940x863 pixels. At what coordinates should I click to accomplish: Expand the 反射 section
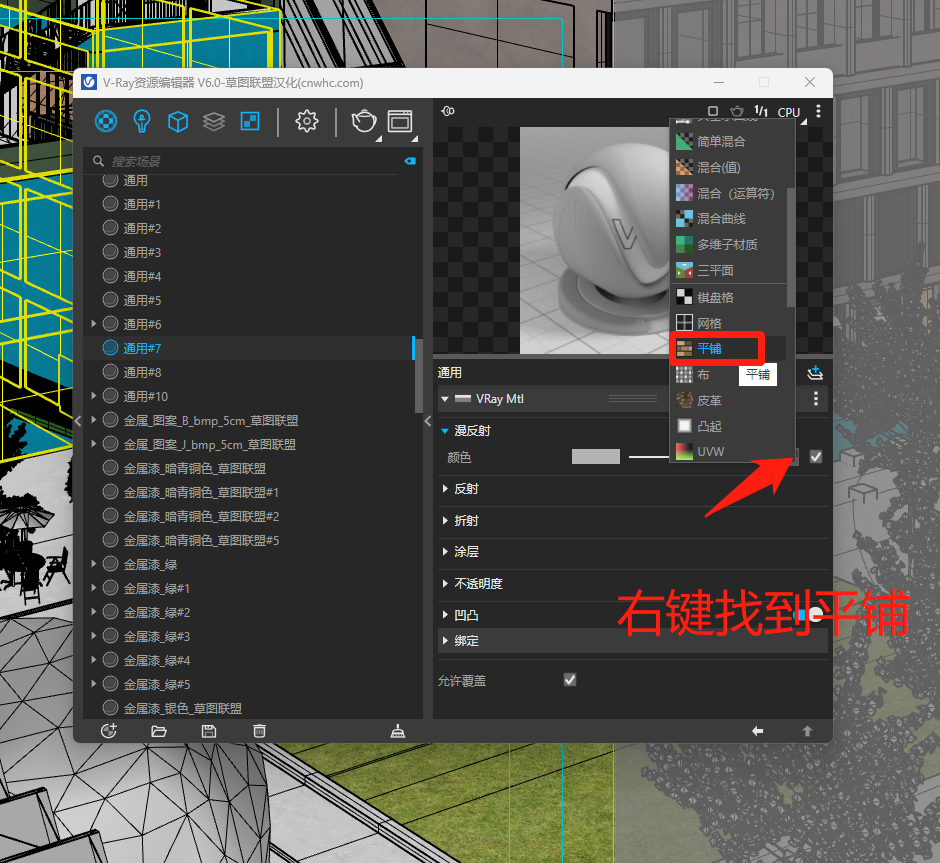445,488
